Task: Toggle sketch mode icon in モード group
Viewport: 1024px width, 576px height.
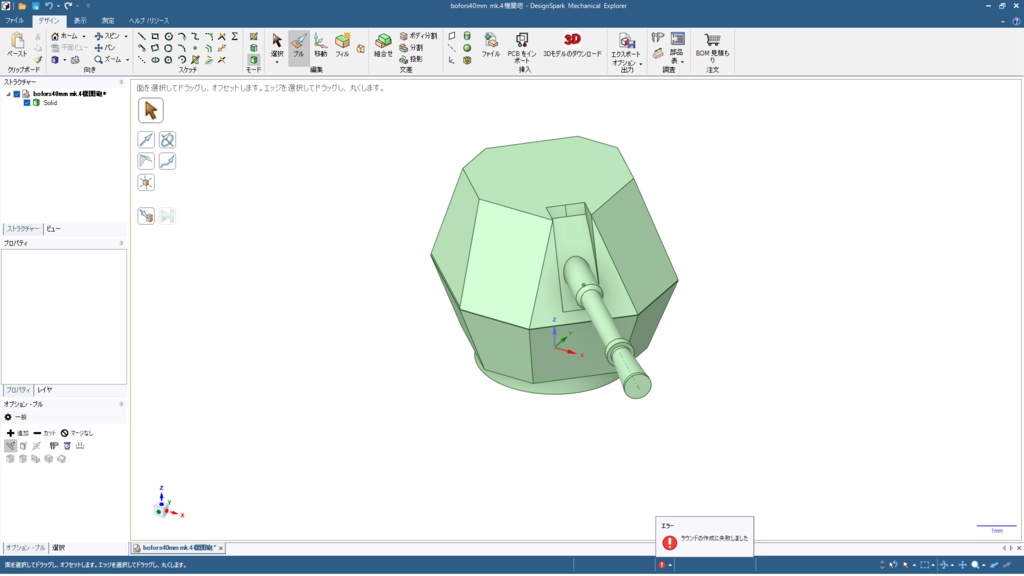Action: tap(253, 37)
